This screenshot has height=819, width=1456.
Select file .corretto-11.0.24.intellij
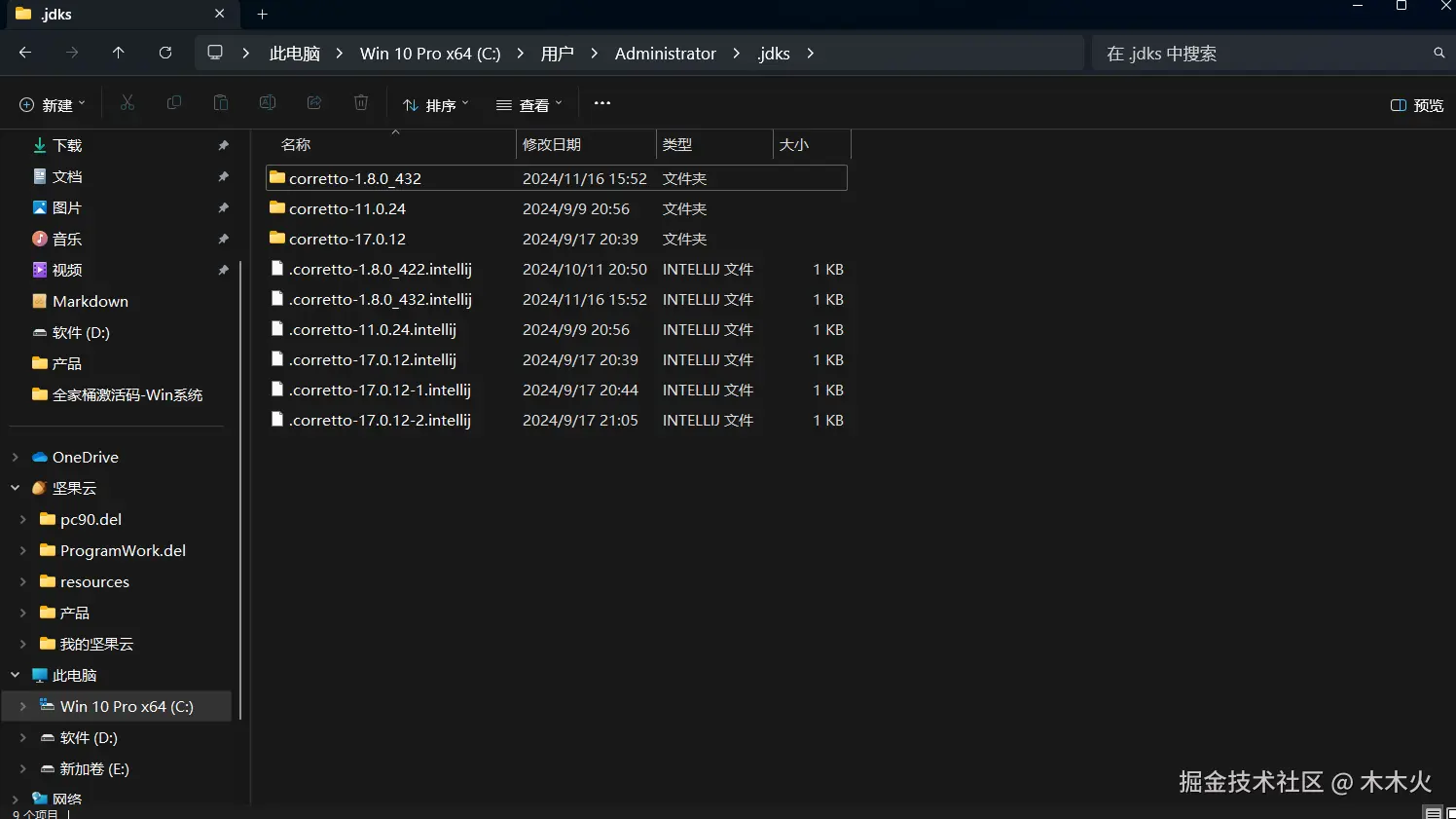pos(557,329)
